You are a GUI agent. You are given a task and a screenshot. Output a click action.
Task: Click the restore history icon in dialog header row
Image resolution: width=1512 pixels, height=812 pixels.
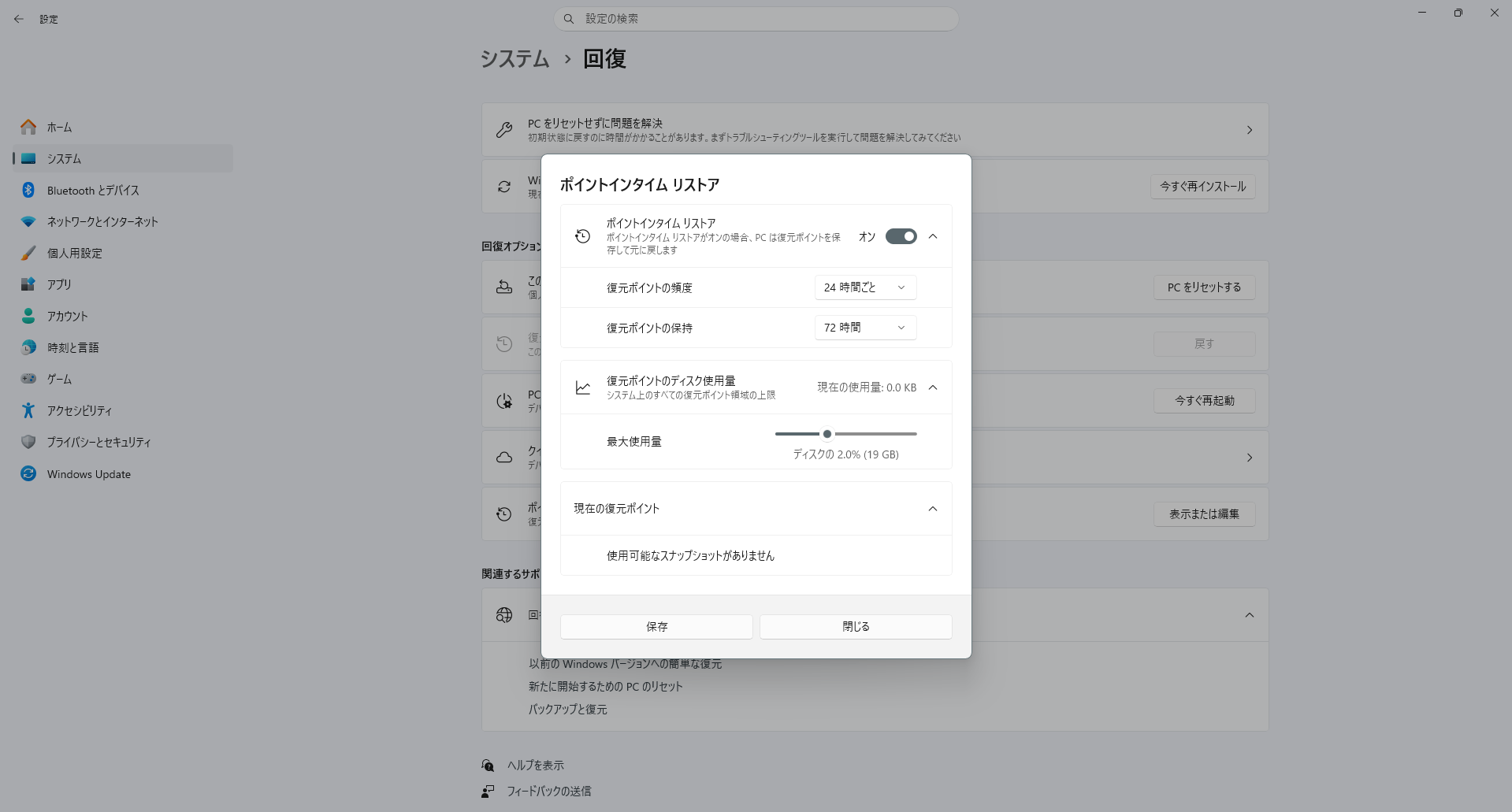(x=583, y=236)
